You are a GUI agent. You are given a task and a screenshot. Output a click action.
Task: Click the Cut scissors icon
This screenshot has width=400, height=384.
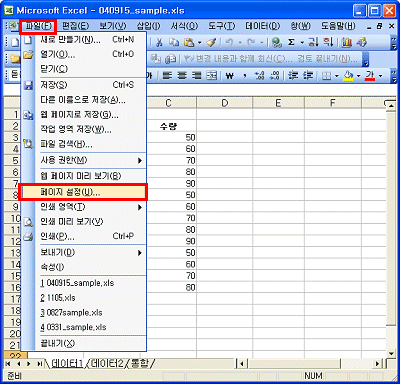[160, 42]
